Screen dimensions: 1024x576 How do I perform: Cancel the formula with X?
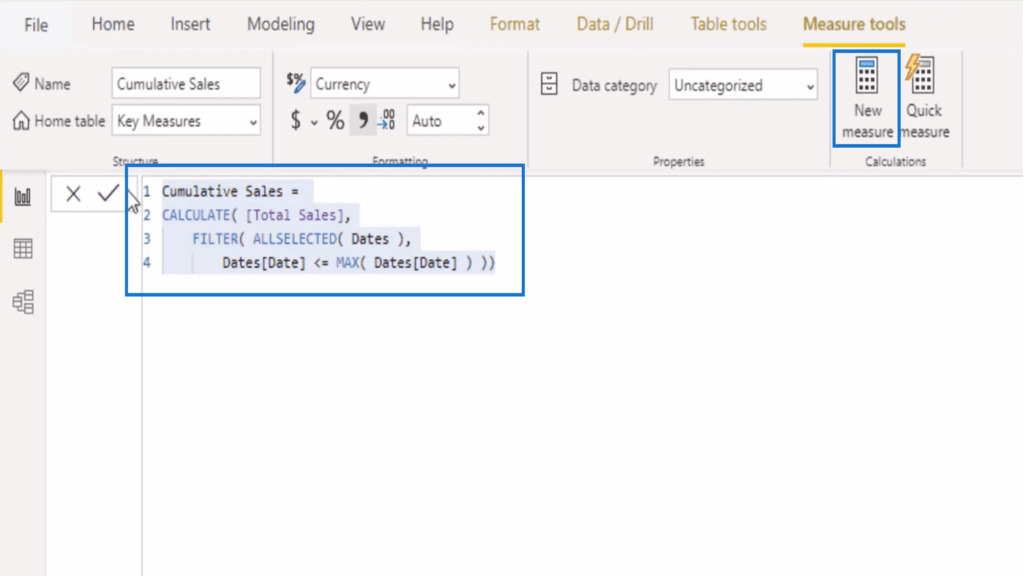[x=73, y=193]
